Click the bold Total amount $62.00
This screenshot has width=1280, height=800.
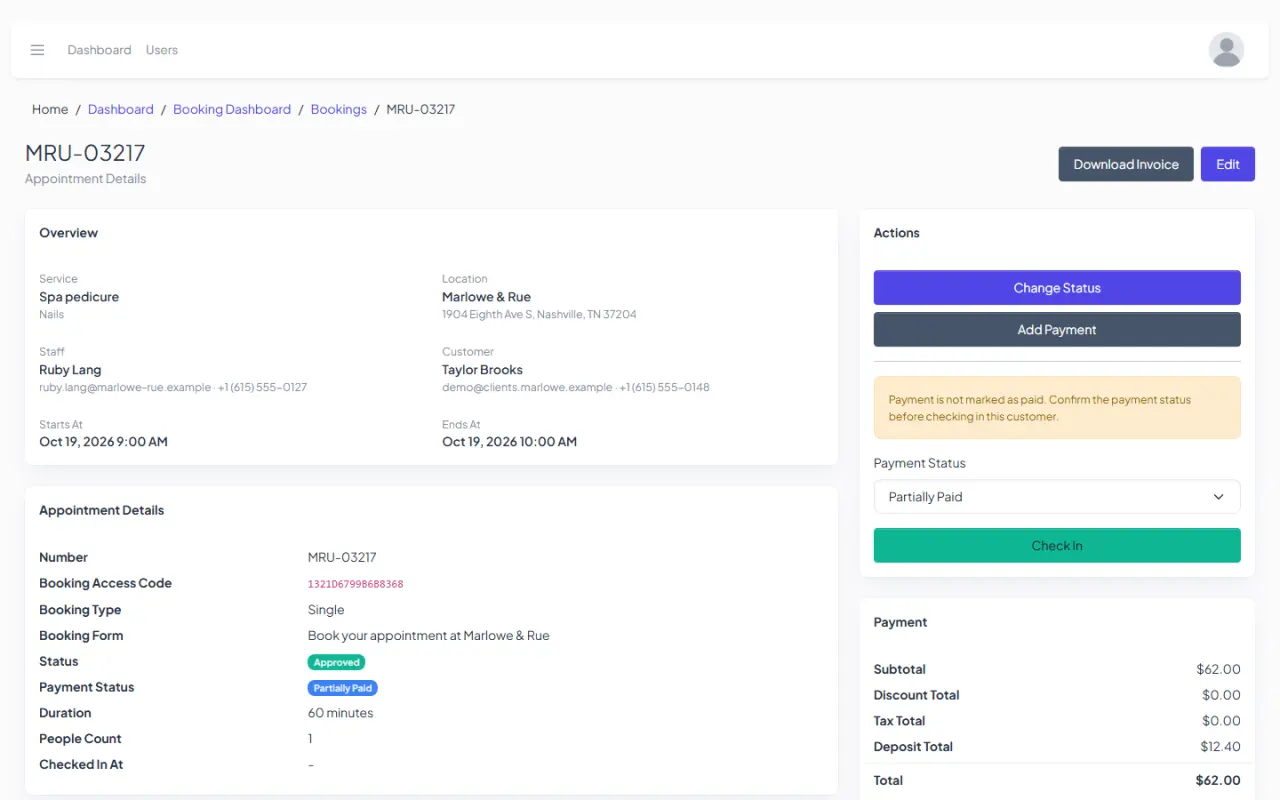tap(1218, 781)
